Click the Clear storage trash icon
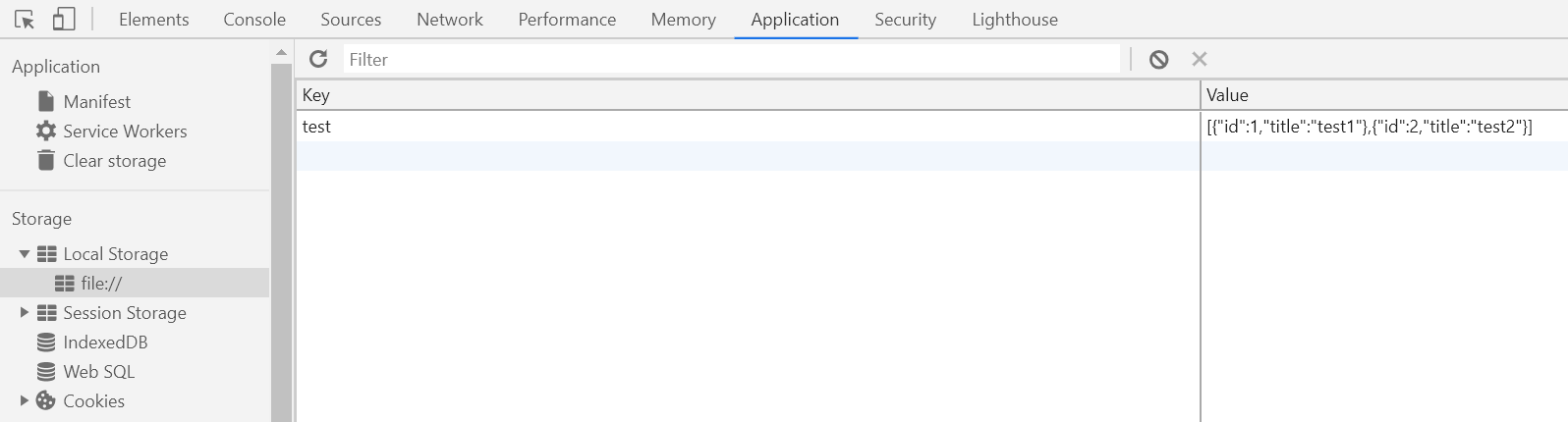This screenshot has height=422, width=1568. coord(46,160)
